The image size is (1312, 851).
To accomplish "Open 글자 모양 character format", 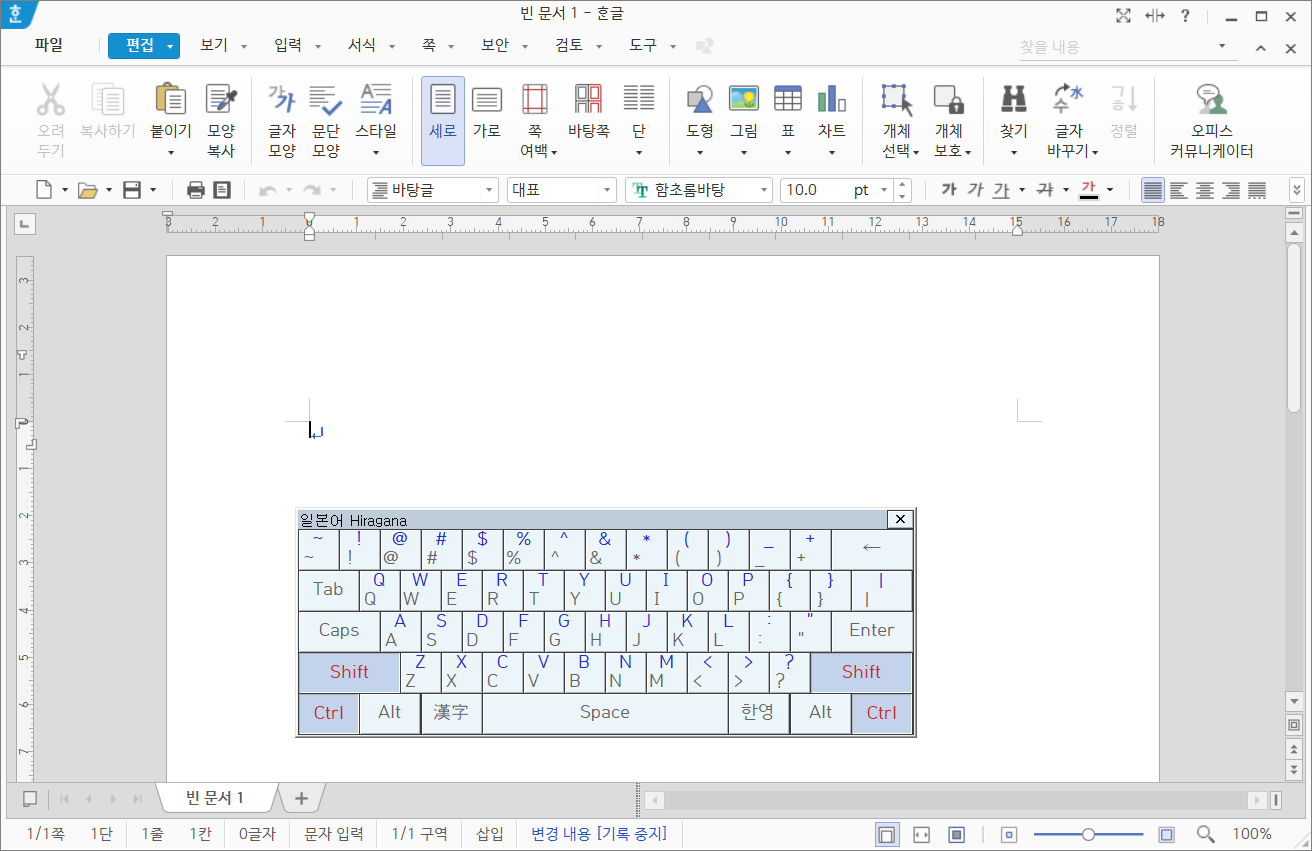I will pos(282,120).
